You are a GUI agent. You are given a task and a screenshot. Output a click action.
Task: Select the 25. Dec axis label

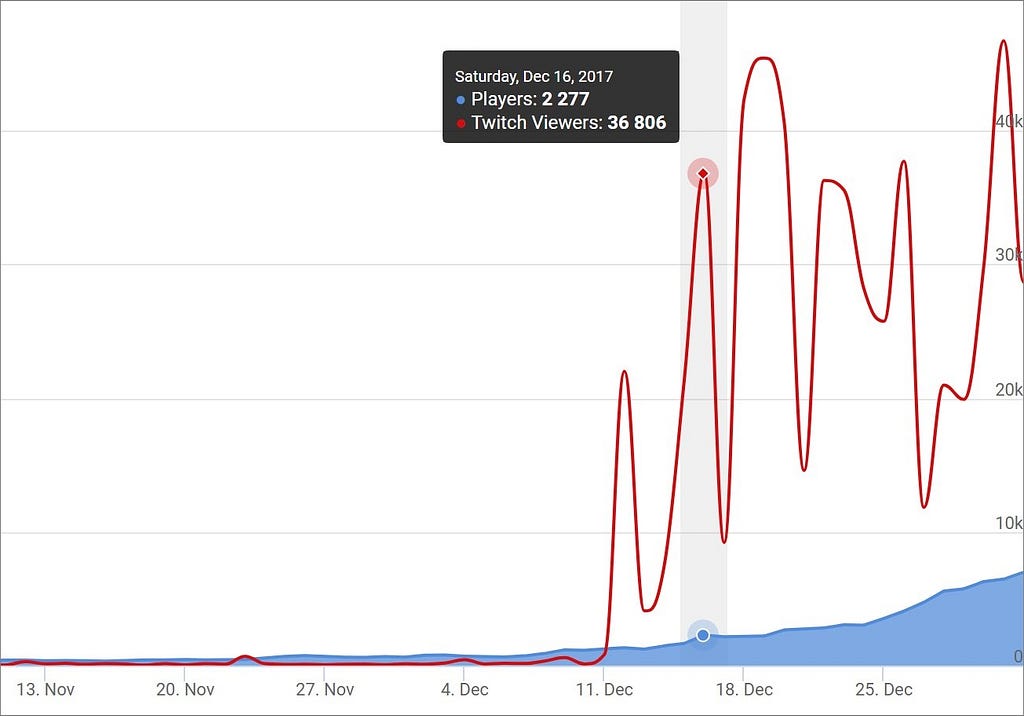(x=884, y=689)
